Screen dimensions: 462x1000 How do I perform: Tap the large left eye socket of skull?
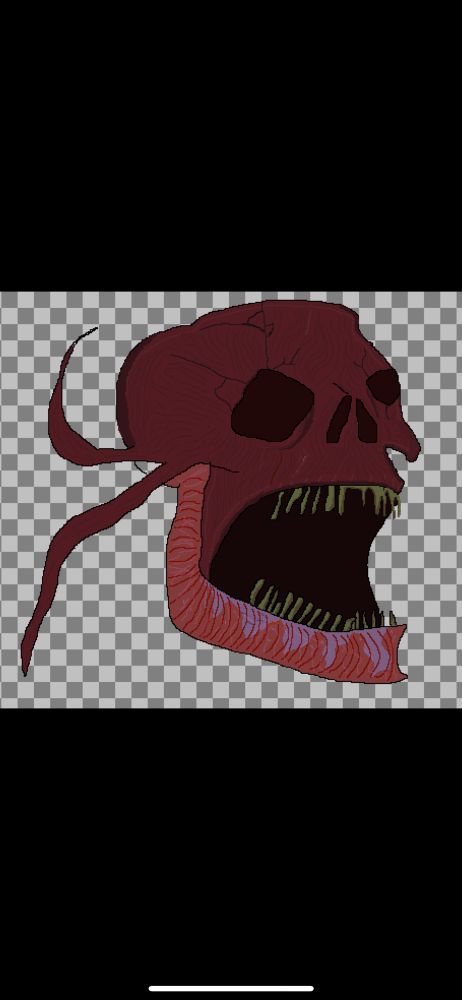point(272,406)
